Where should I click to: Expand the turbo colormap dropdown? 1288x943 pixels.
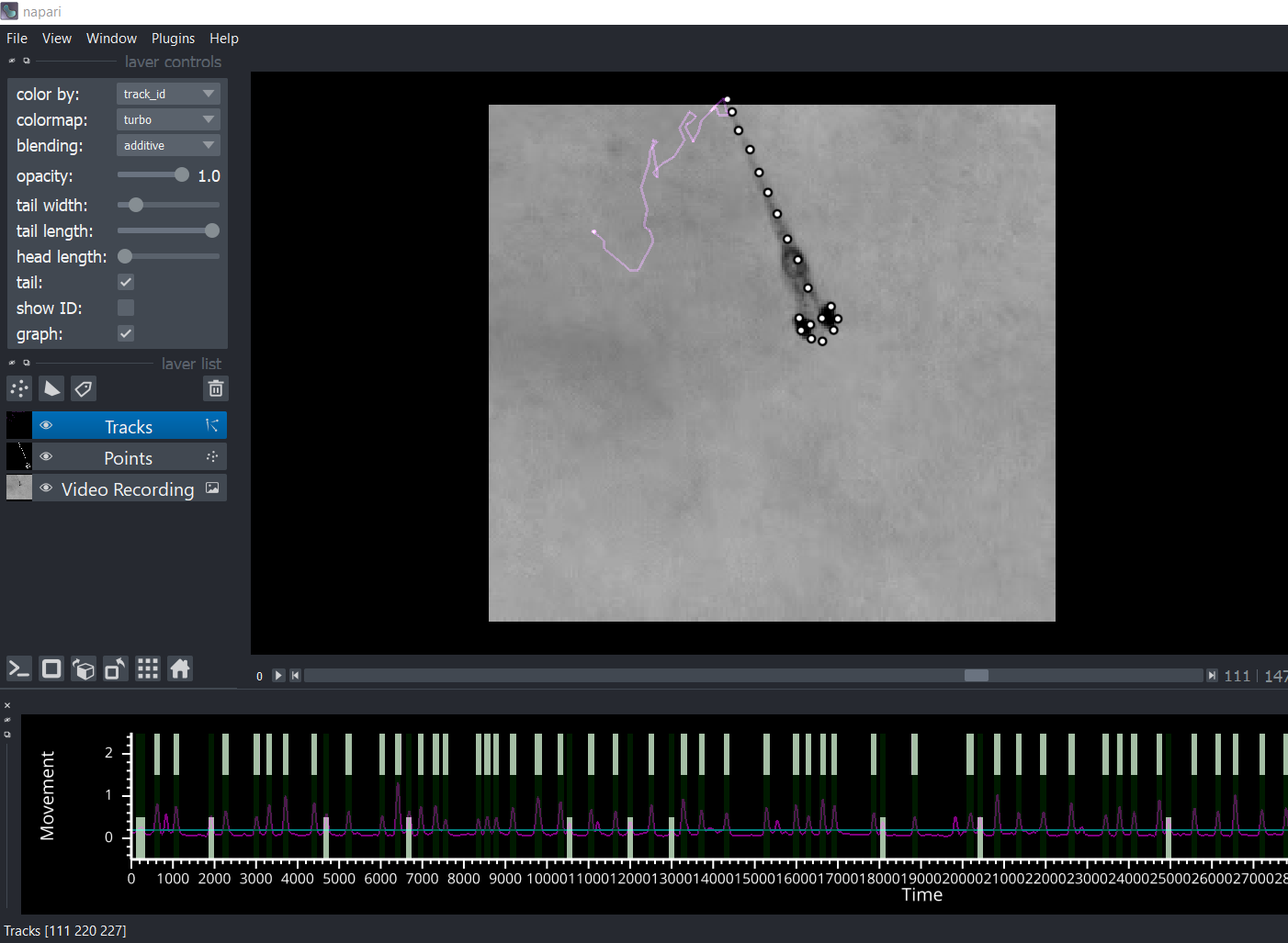point(168,119)
